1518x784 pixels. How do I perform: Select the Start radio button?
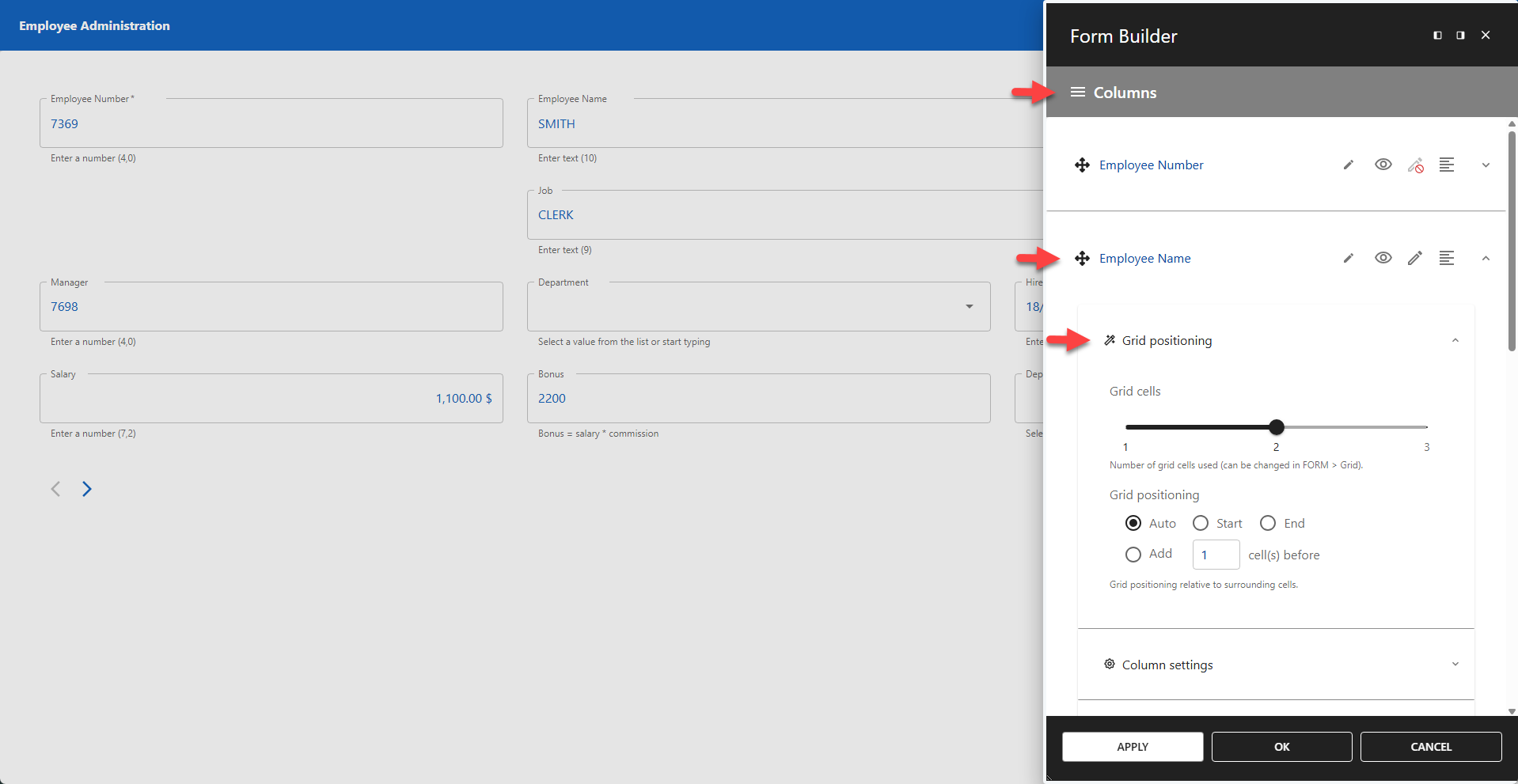pos(1200,523)
